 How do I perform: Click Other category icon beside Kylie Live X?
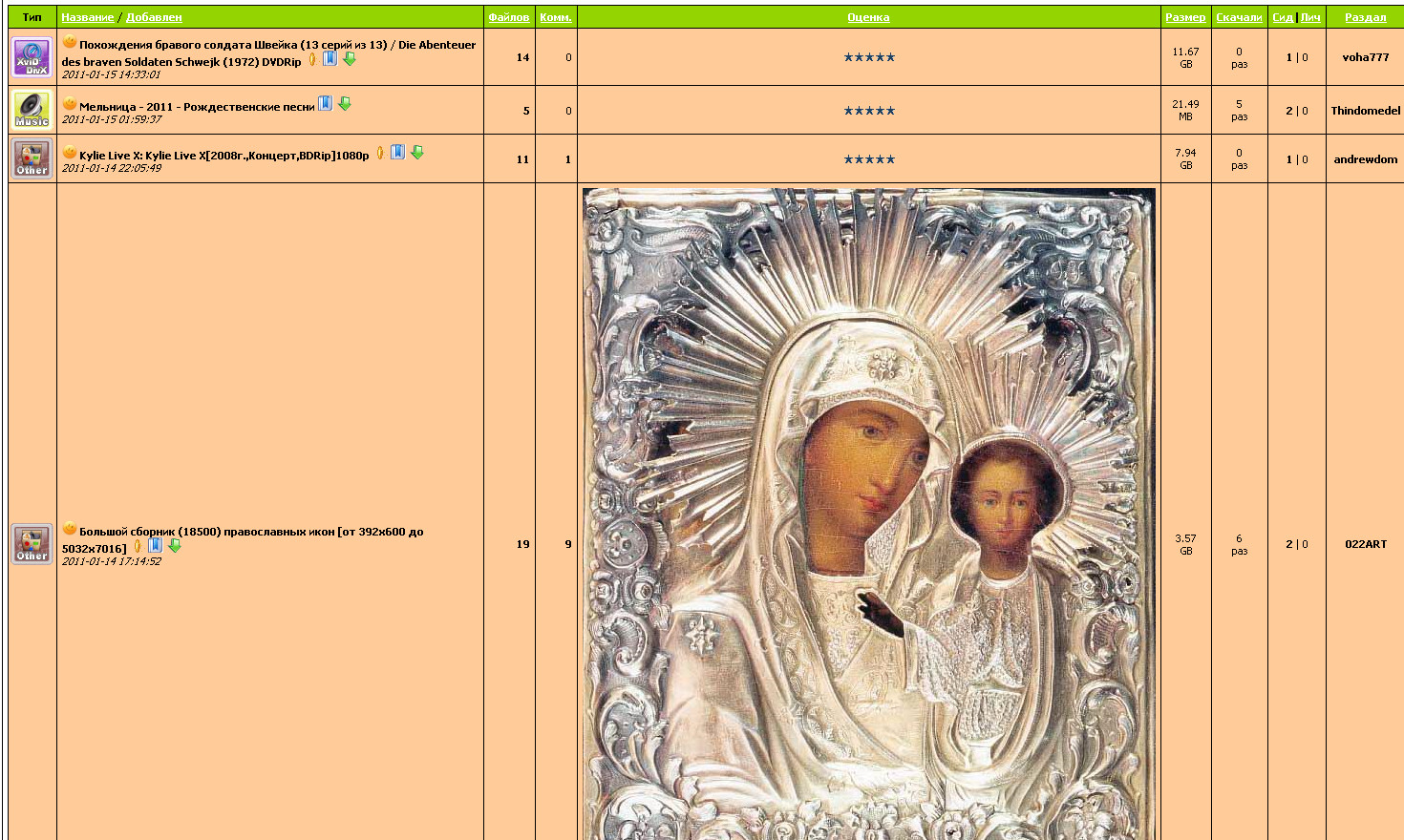click(32, 158)
